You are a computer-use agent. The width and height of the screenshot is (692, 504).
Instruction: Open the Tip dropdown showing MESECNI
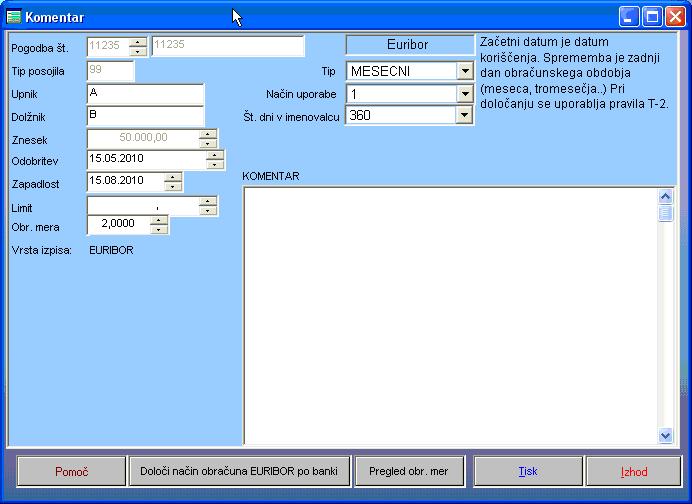click(464, 71)
